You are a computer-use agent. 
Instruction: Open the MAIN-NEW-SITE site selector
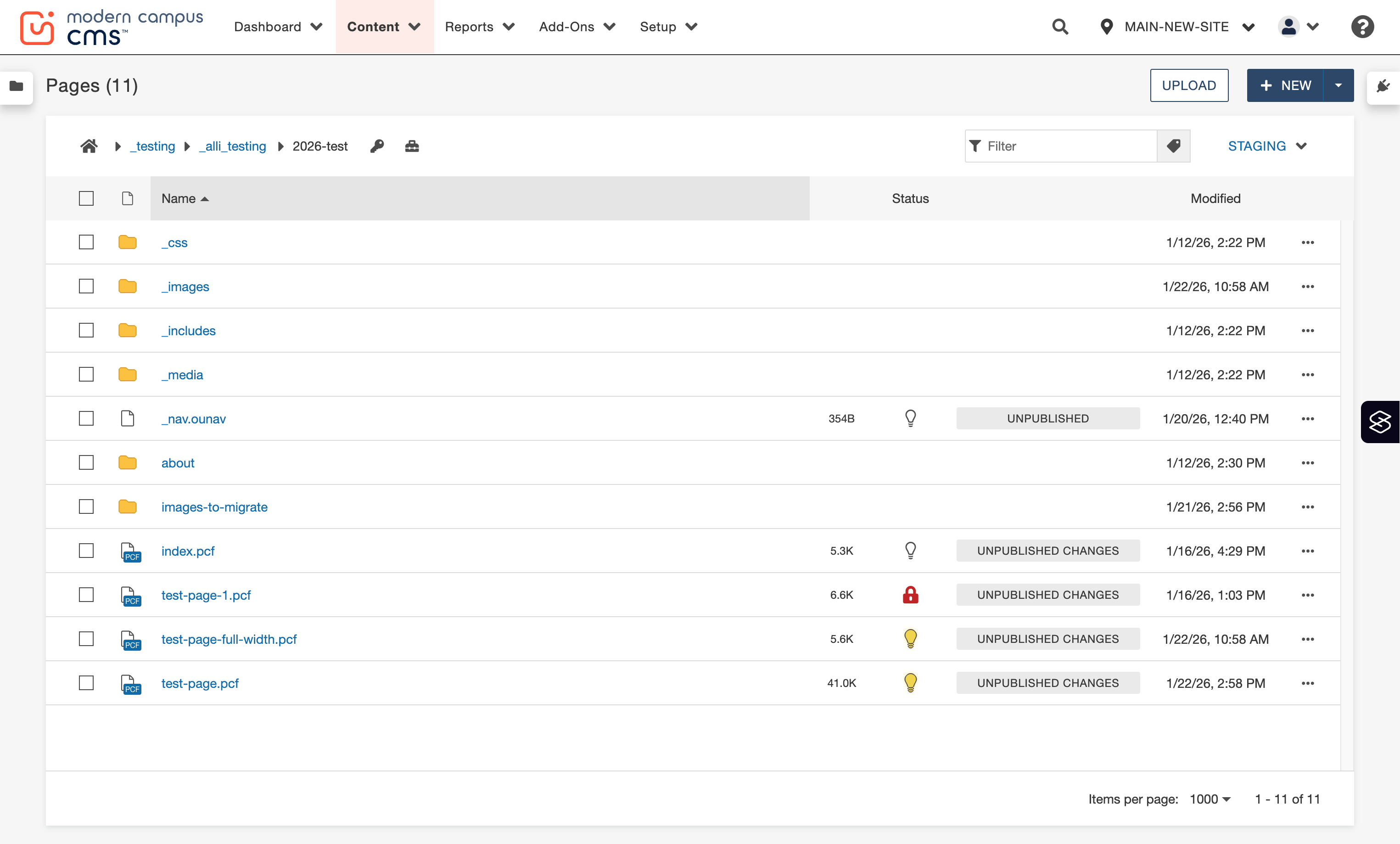(x=1177, y=27)
